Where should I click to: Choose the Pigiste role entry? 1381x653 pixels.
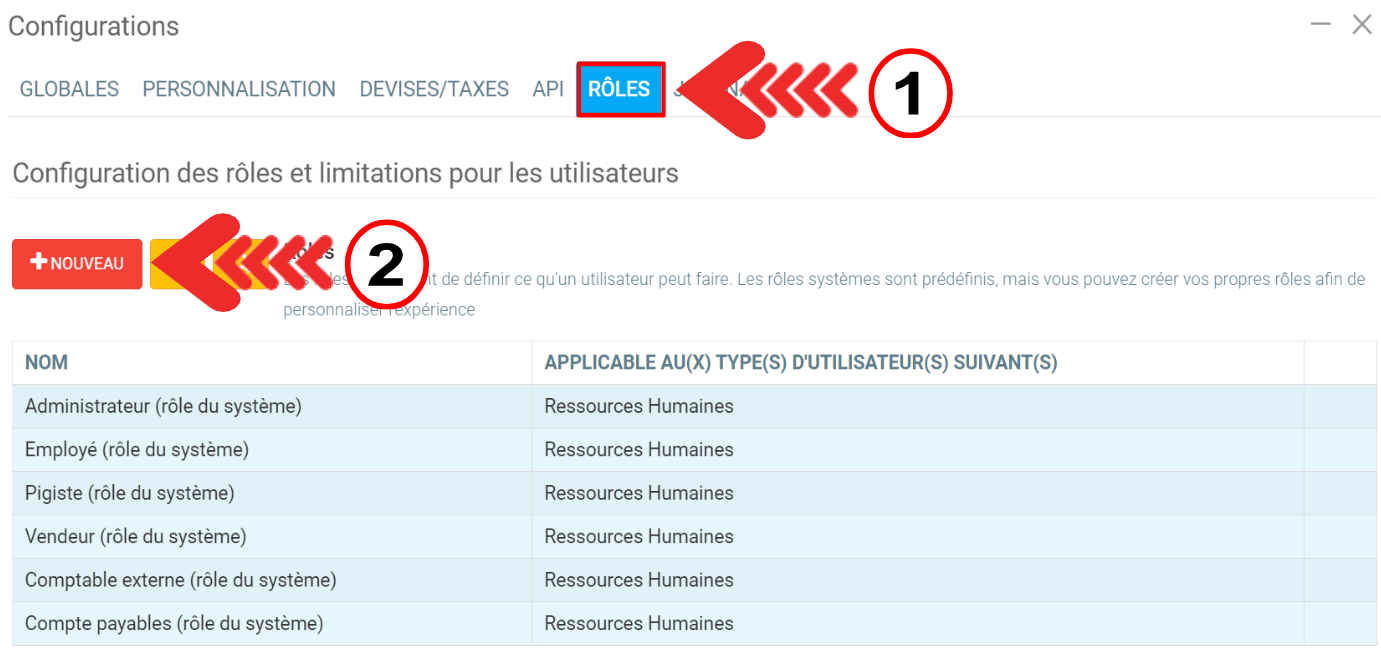[x=130, y=493]
